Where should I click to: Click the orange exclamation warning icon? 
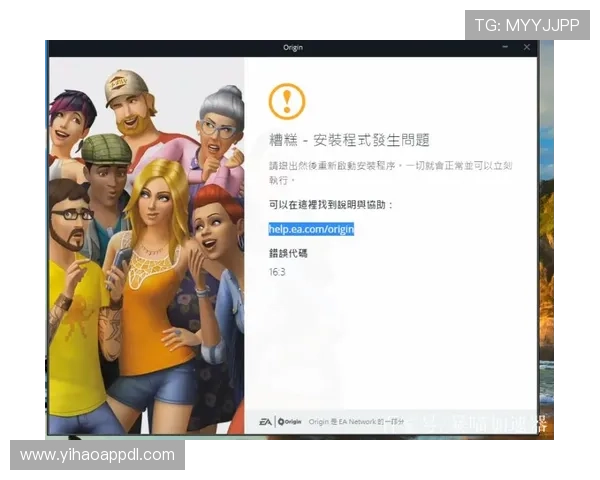tap(287, 100)
